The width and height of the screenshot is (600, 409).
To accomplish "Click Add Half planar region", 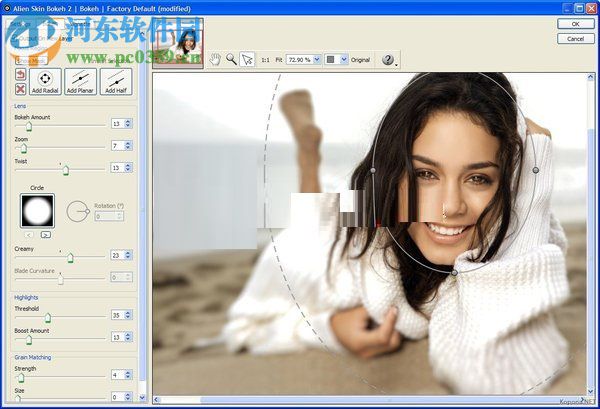I will pyautogui.click(x=116, y=82).
